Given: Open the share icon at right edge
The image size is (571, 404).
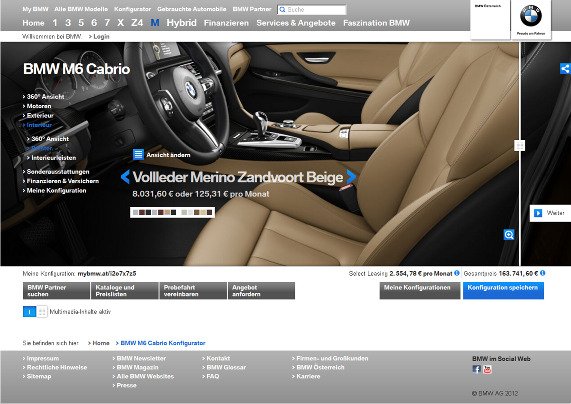Looking at the screenshot, I should tap(565, 68).
